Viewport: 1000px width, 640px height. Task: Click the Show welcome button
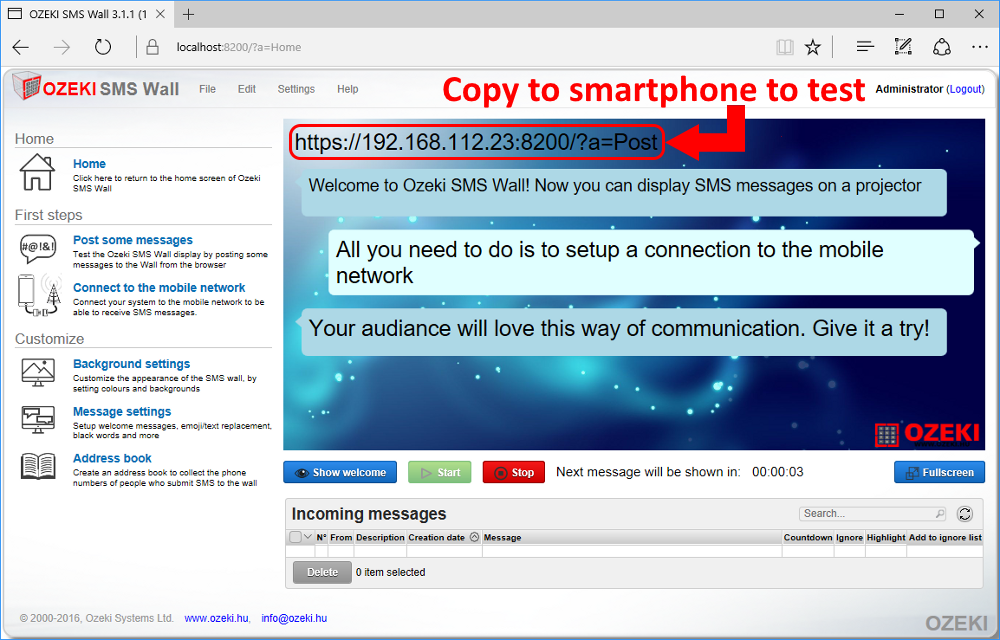(340, 472)
